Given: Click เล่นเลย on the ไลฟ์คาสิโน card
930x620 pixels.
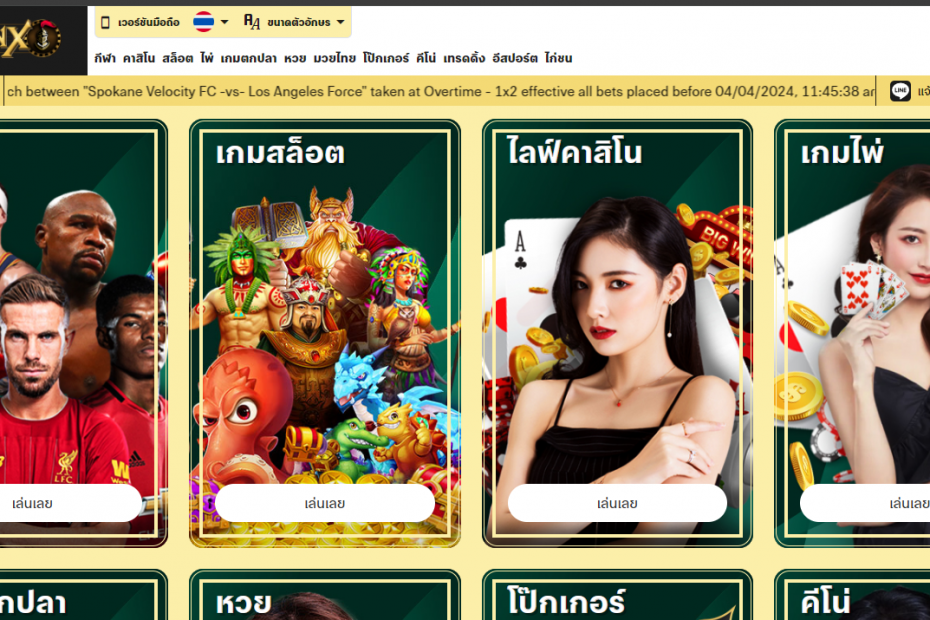Looking at the screenshot, I should (617, 503).
